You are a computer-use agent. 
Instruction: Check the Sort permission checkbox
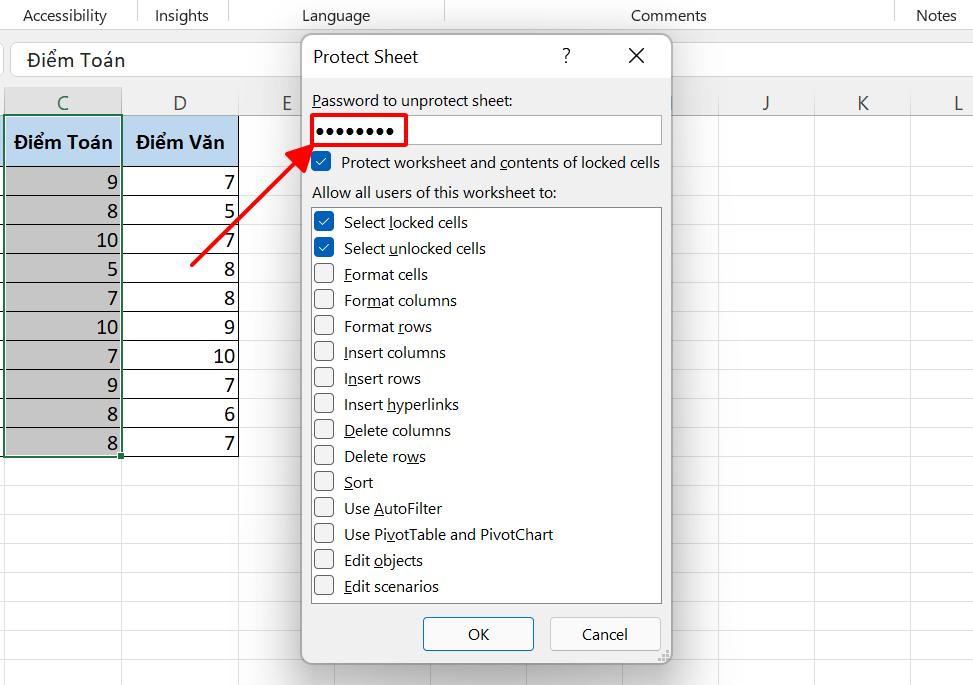point(324,482)
